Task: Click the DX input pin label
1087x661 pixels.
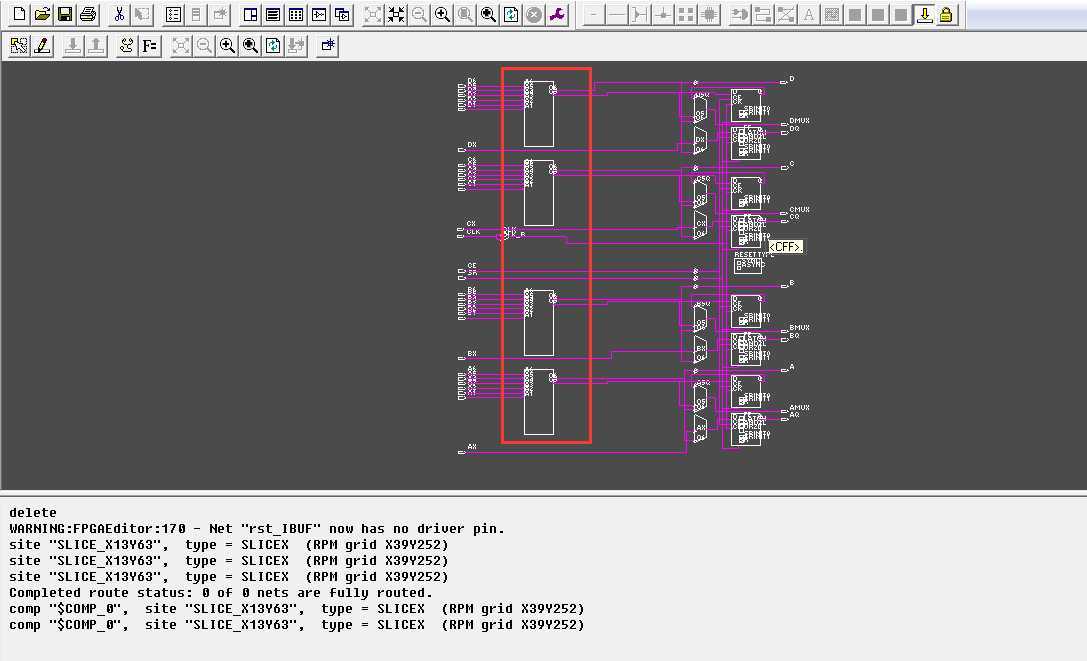Action: click(471, 145)
